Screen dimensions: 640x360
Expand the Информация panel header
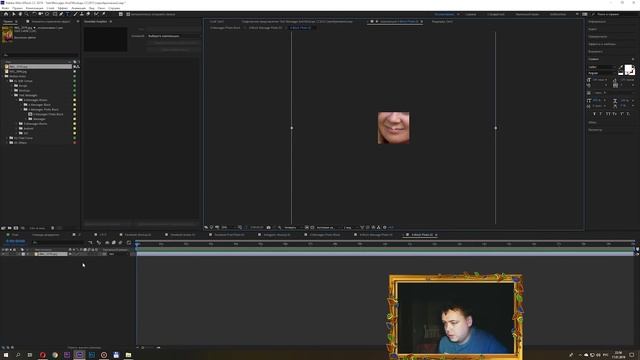pyautogui.click(x=597, y=22)
